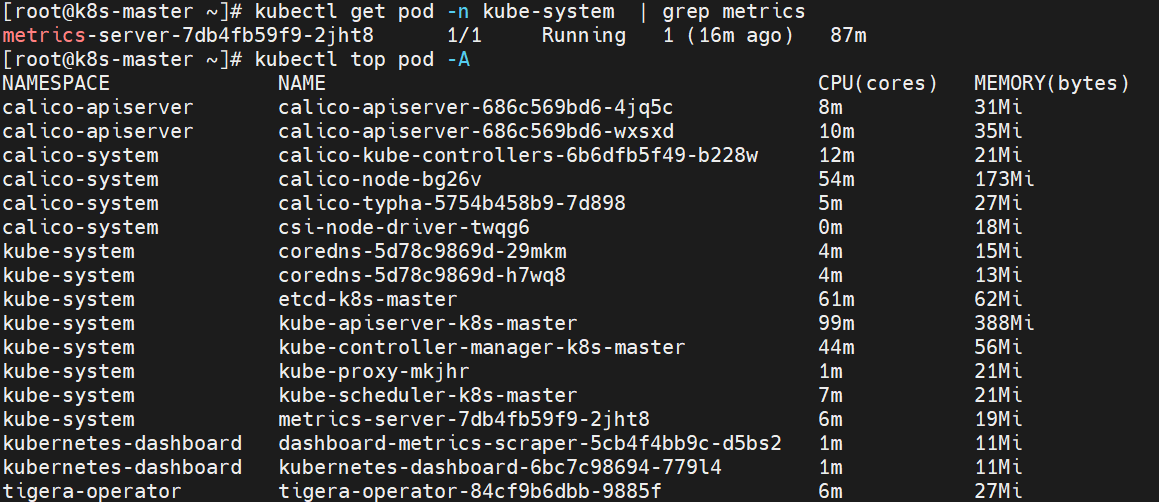Click dashboard-metrics-scraper pod name
Viewport: 1159px width, 502px height.
point(530,444)
